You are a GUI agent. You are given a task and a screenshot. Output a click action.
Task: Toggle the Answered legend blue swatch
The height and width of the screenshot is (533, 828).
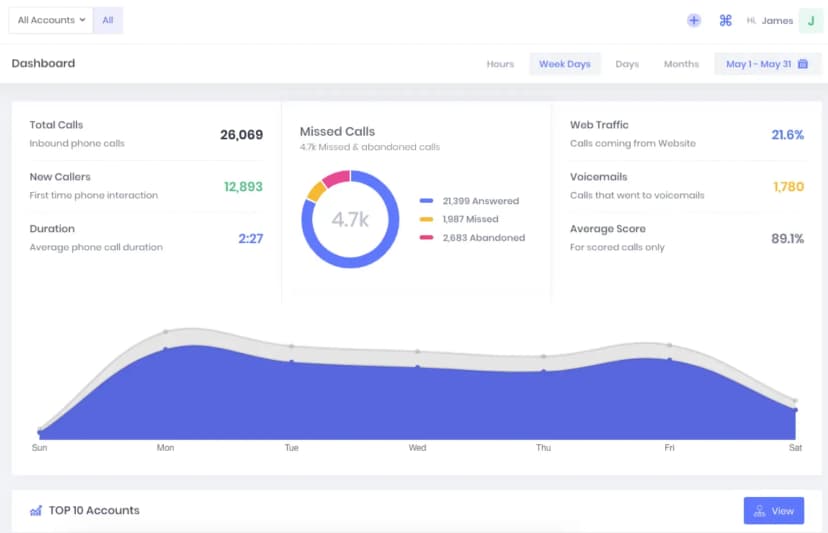coord(426,201)
